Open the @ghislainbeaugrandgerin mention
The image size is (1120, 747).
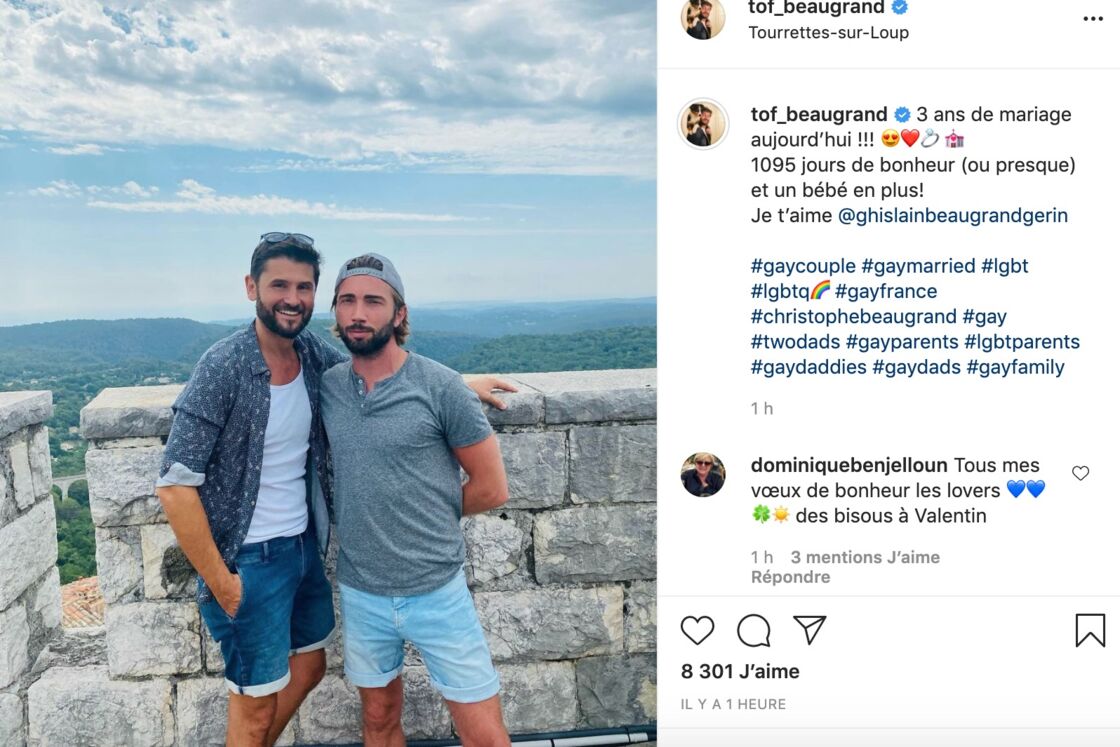pos(952,216)
